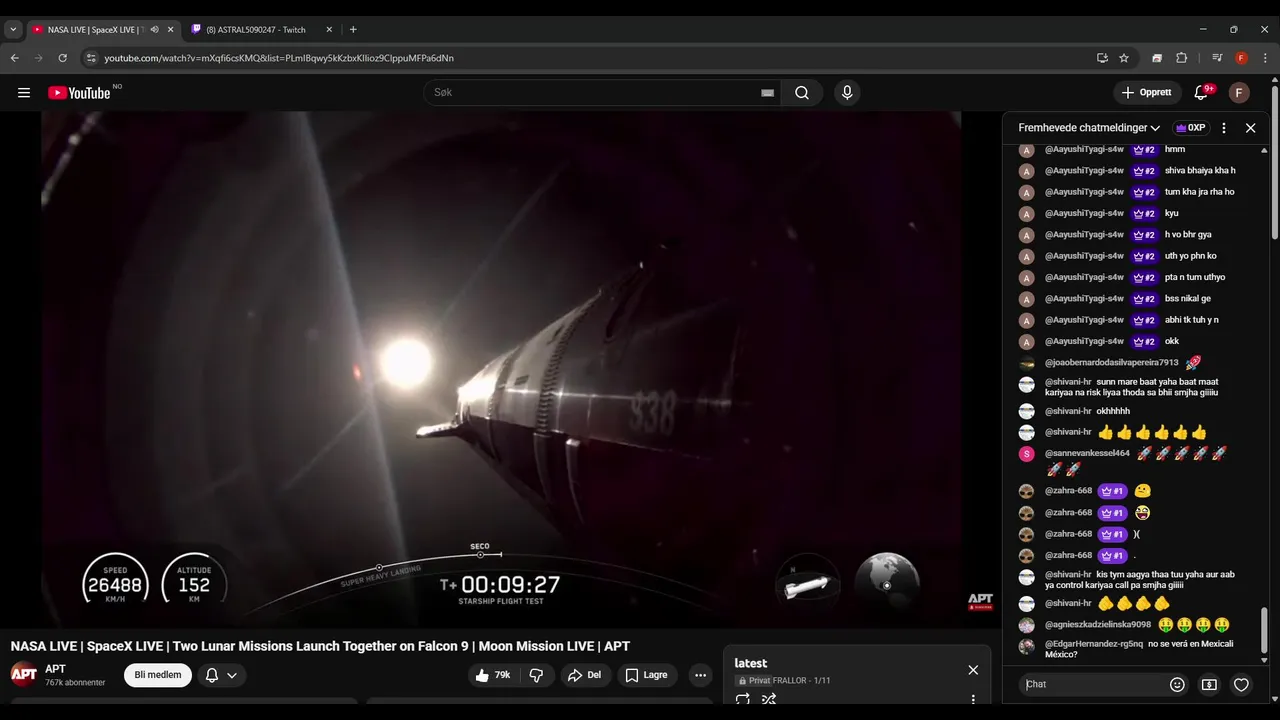This screenshot has height=720, width=1280.
Task: Click the live chat scrollbar thumb
Action: click(x=1264, y=630)
